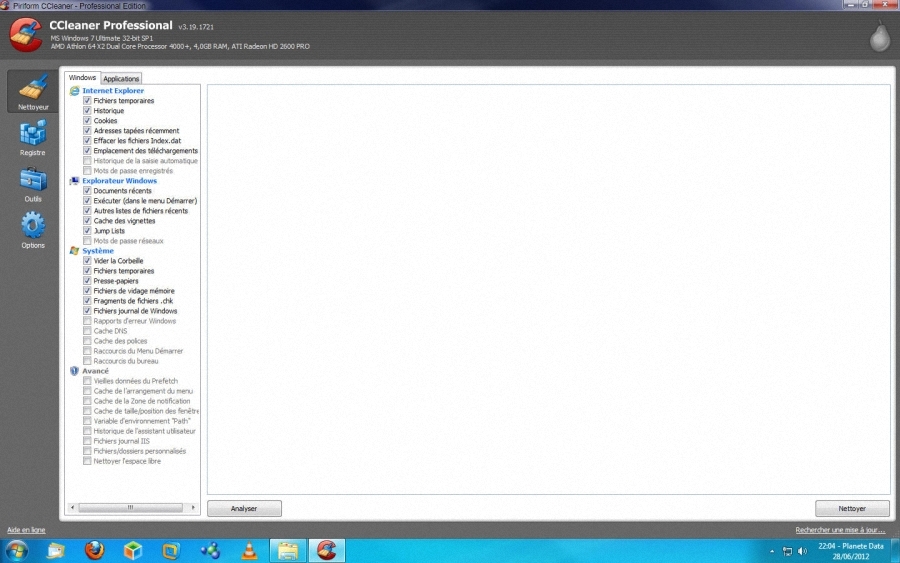Open the Nettoyeur cleaner section

[33, 91]
